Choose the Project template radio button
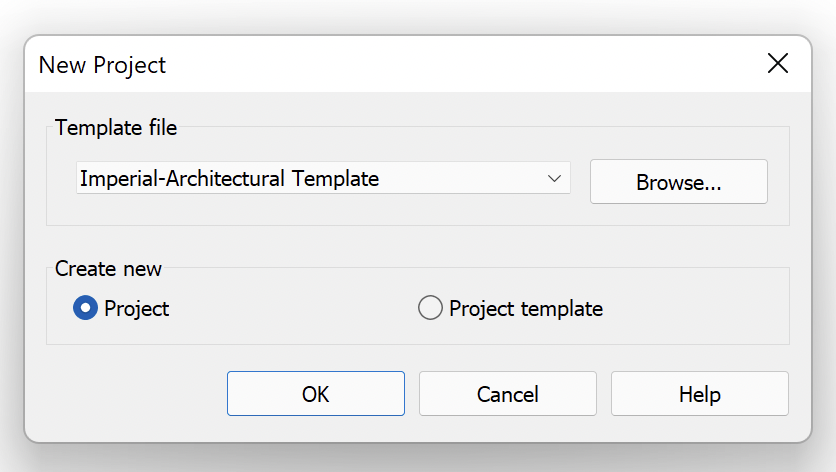This screenshot has height=472, width=836. point(430,308)
